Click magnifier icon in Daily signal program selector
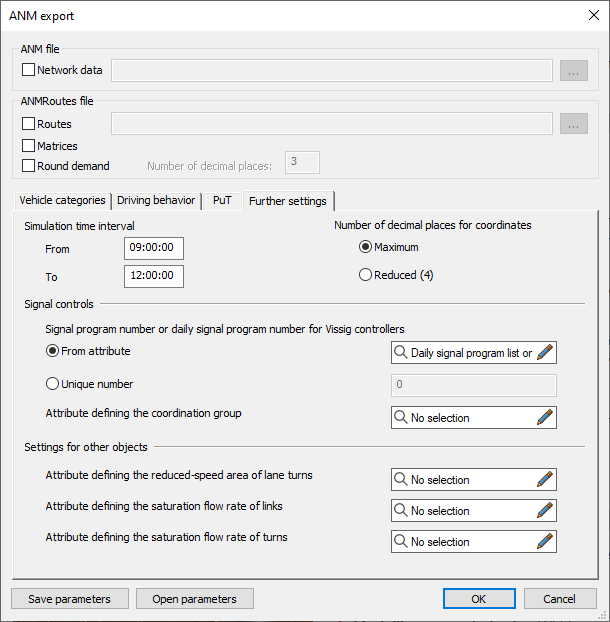The width and height of the screenshot is (610, 622). point(400,352)
